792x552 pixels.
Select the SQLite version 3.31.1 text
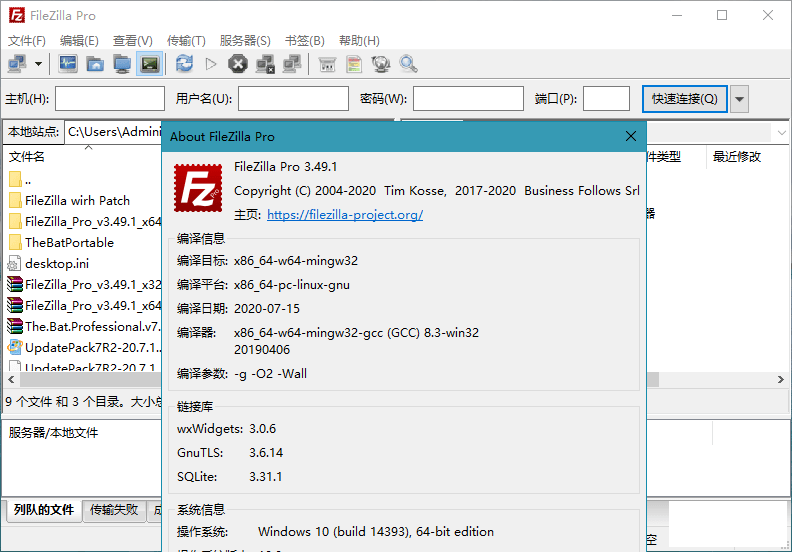pos(266,477)
